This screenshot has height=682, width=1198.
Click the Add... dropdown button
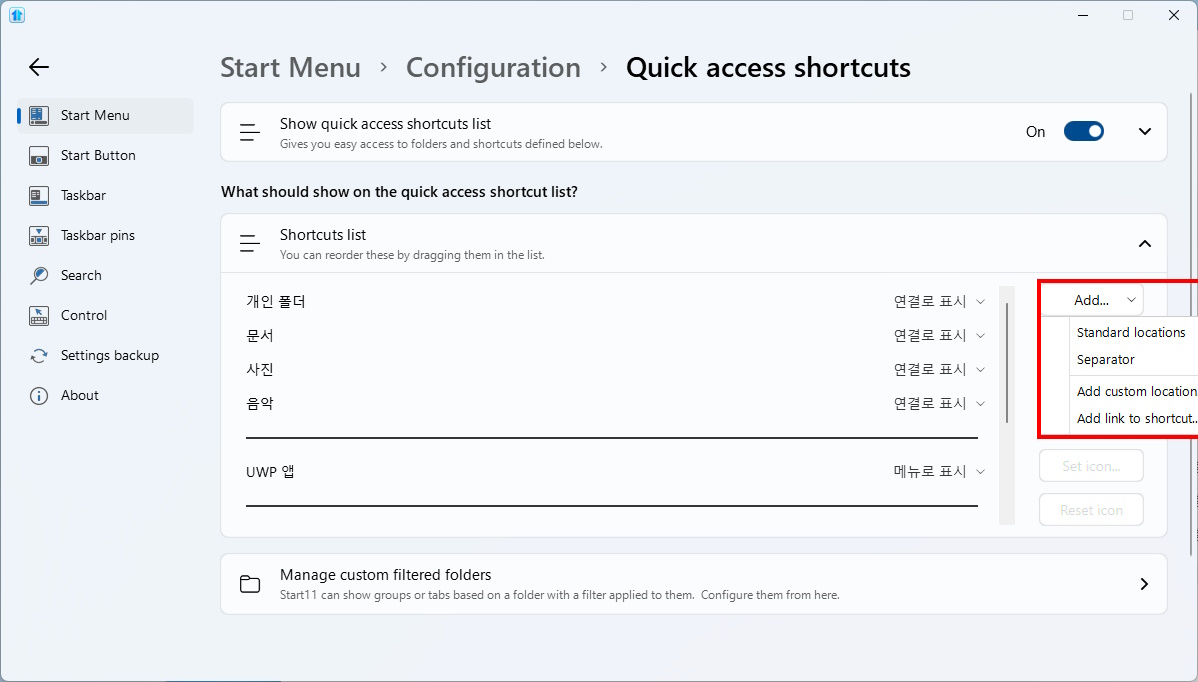point(1091,300)
